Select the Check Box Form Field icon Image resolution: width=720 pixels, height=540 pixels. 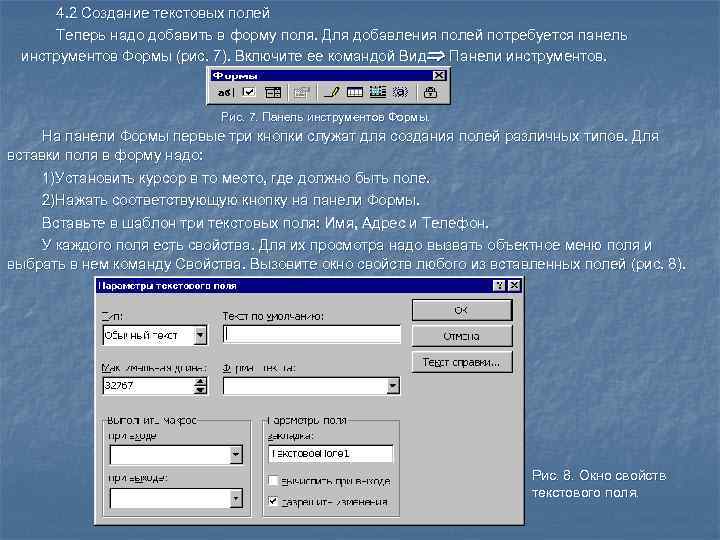[x=248, y=92]
